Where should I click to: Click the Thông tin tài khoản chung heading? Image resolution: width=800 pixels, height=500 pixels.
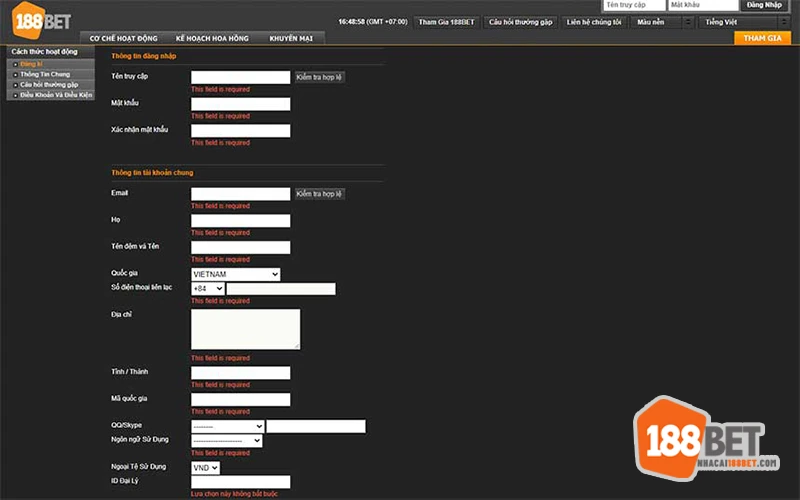(x=152, y=173)
